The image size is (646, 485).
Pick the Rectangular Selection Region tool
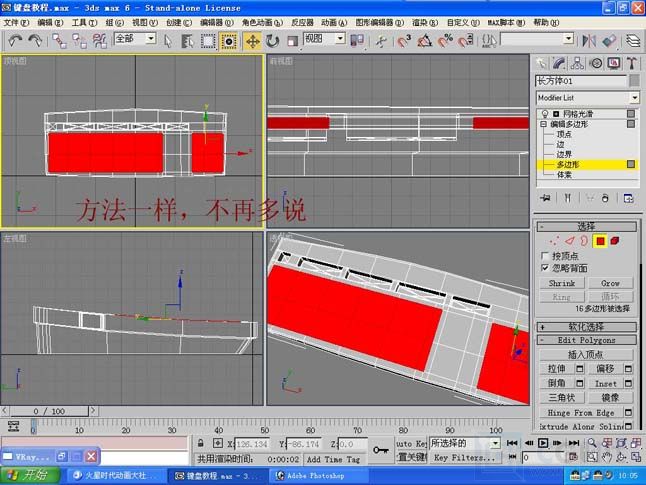[208, 41]
